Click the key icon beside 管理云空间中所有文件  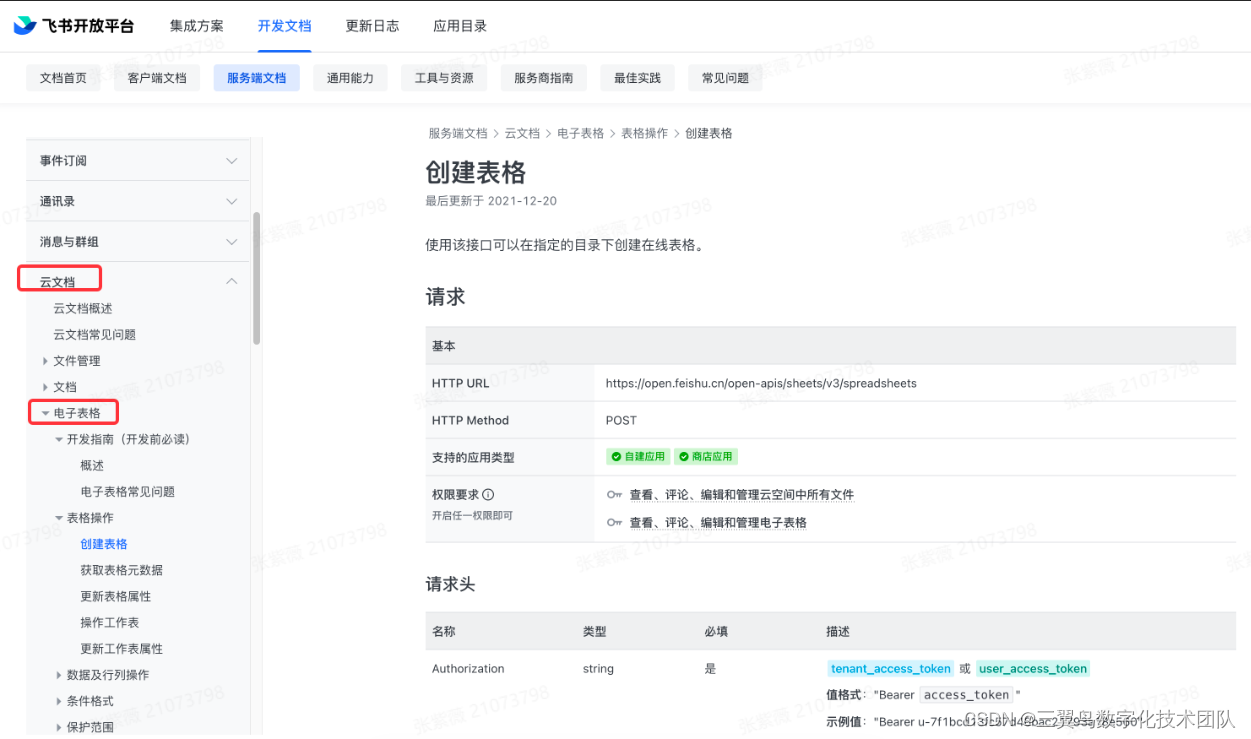[614, 494]
